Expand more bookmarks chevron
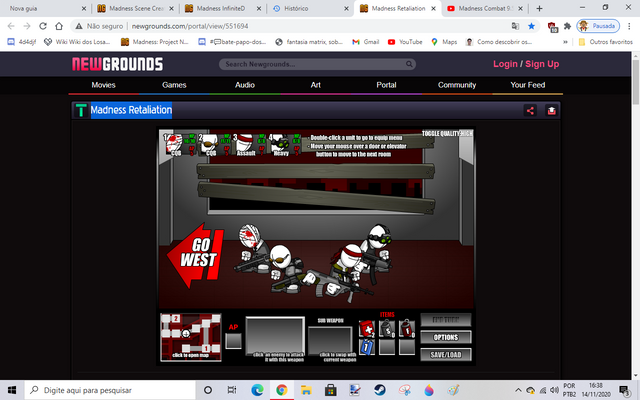640x400 pixels. [x=565, y=42]
